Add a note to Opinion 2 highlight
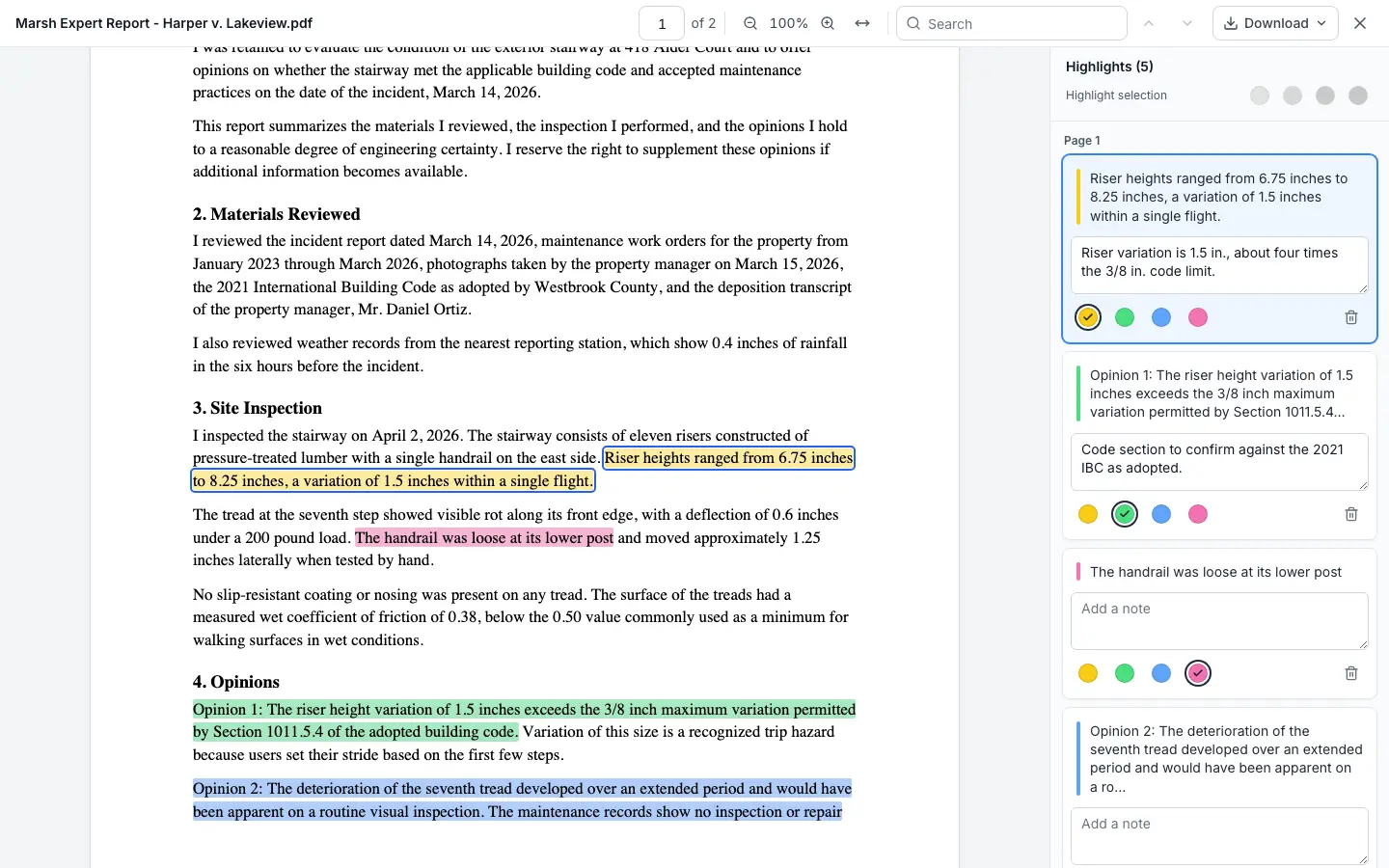The image size is (1389, 868). coord(1219,836)
